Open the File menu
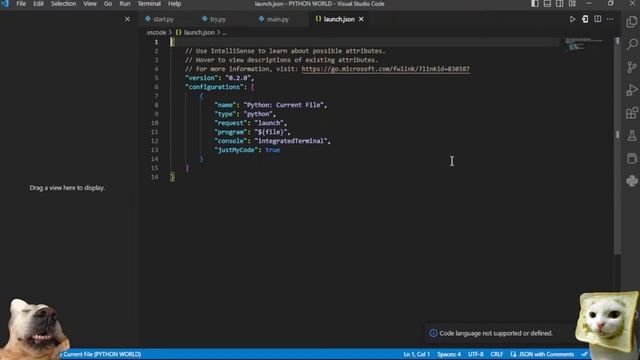The width and height of the screenshot is (640, 360). pyautogui.click(x=21, y=4)
